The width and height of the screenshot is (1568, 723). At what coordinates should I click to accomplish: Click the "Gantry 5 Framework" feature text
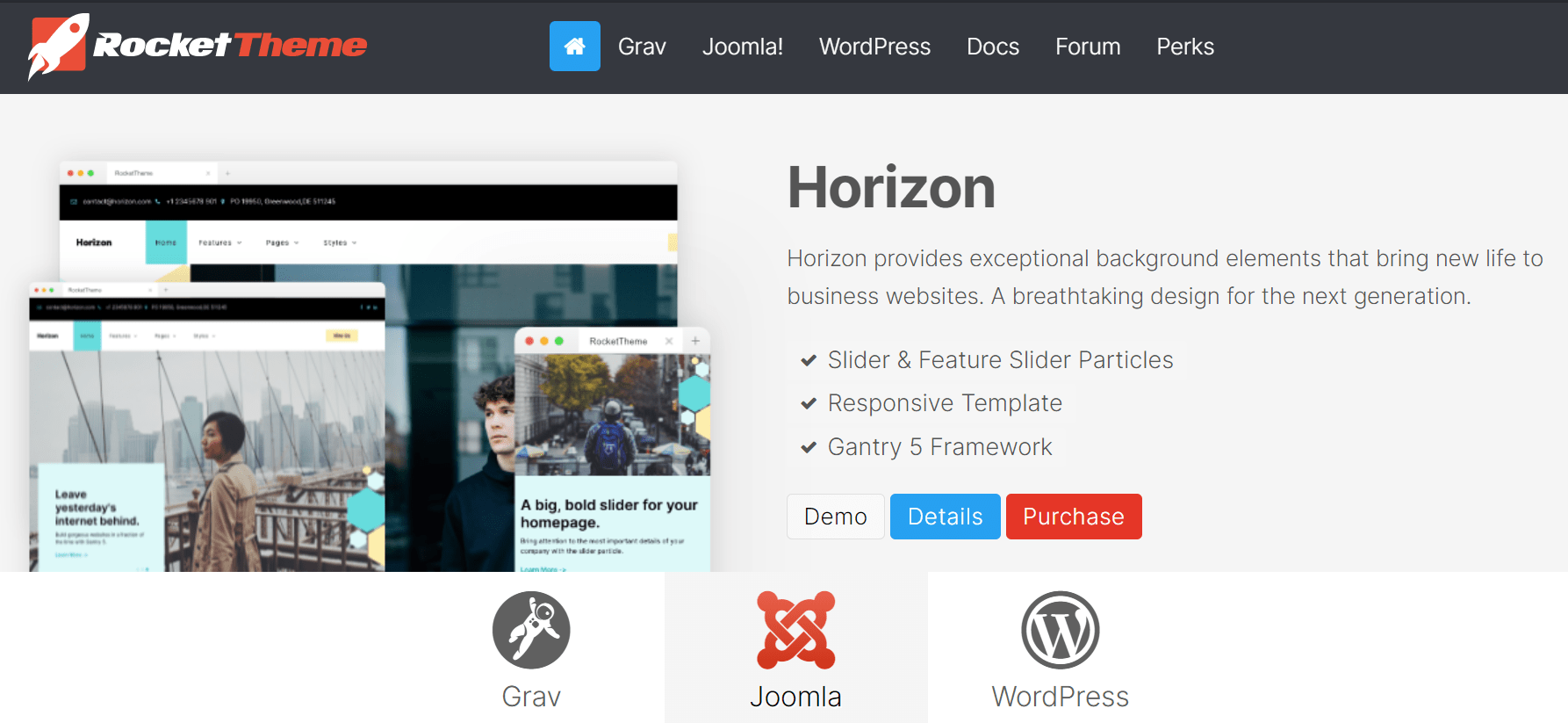[x=939, y=447]
